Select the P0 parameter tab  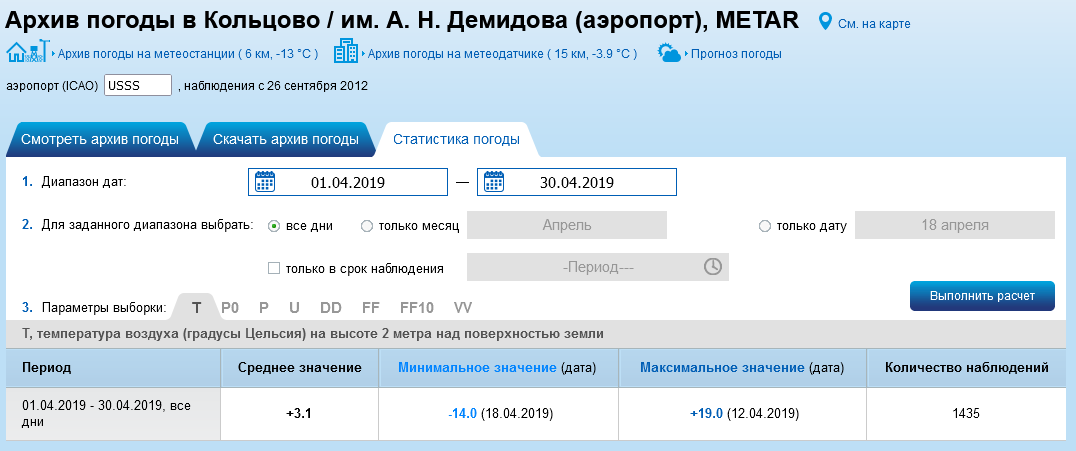[230, 307]
